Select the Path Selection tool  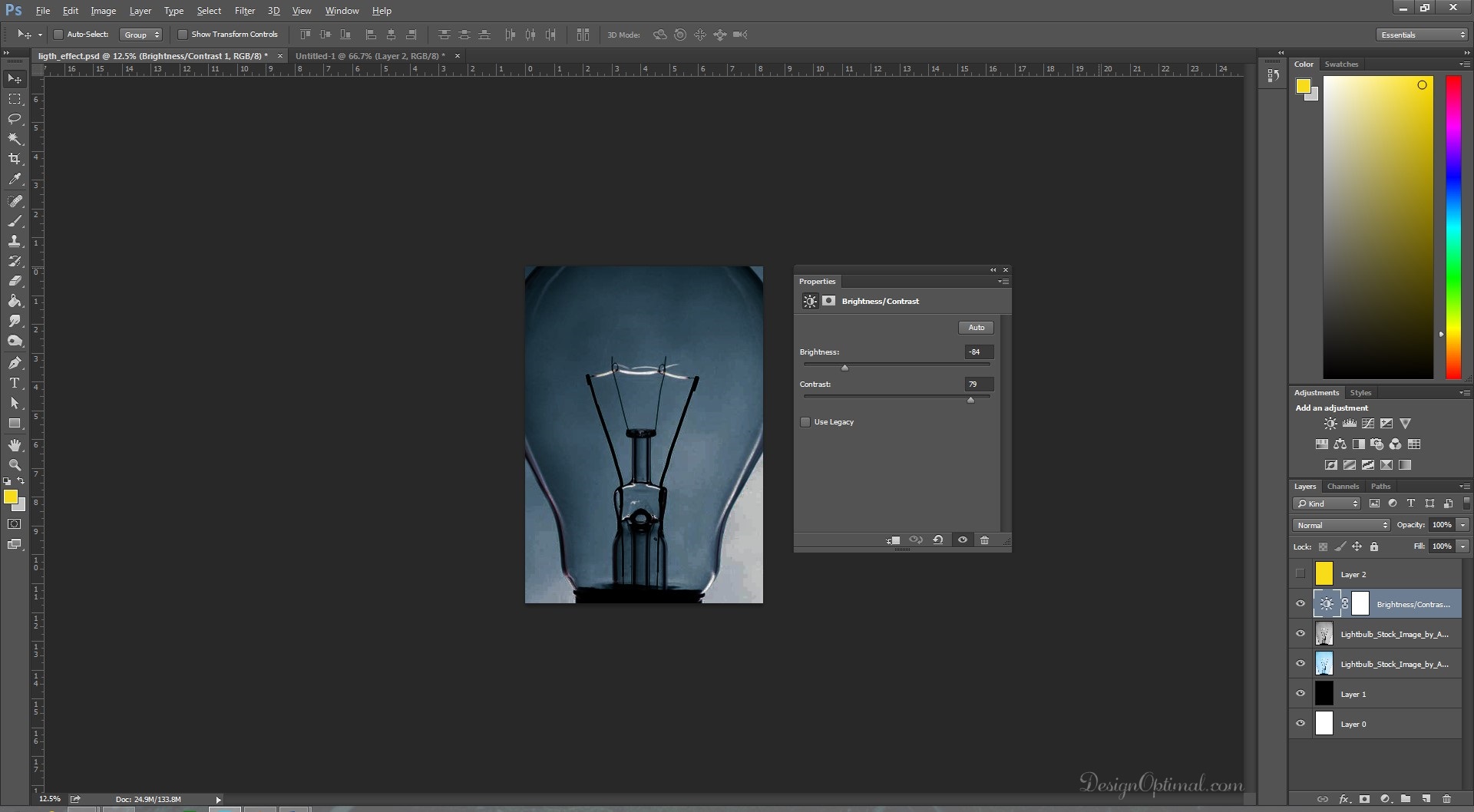coord(15,403)
